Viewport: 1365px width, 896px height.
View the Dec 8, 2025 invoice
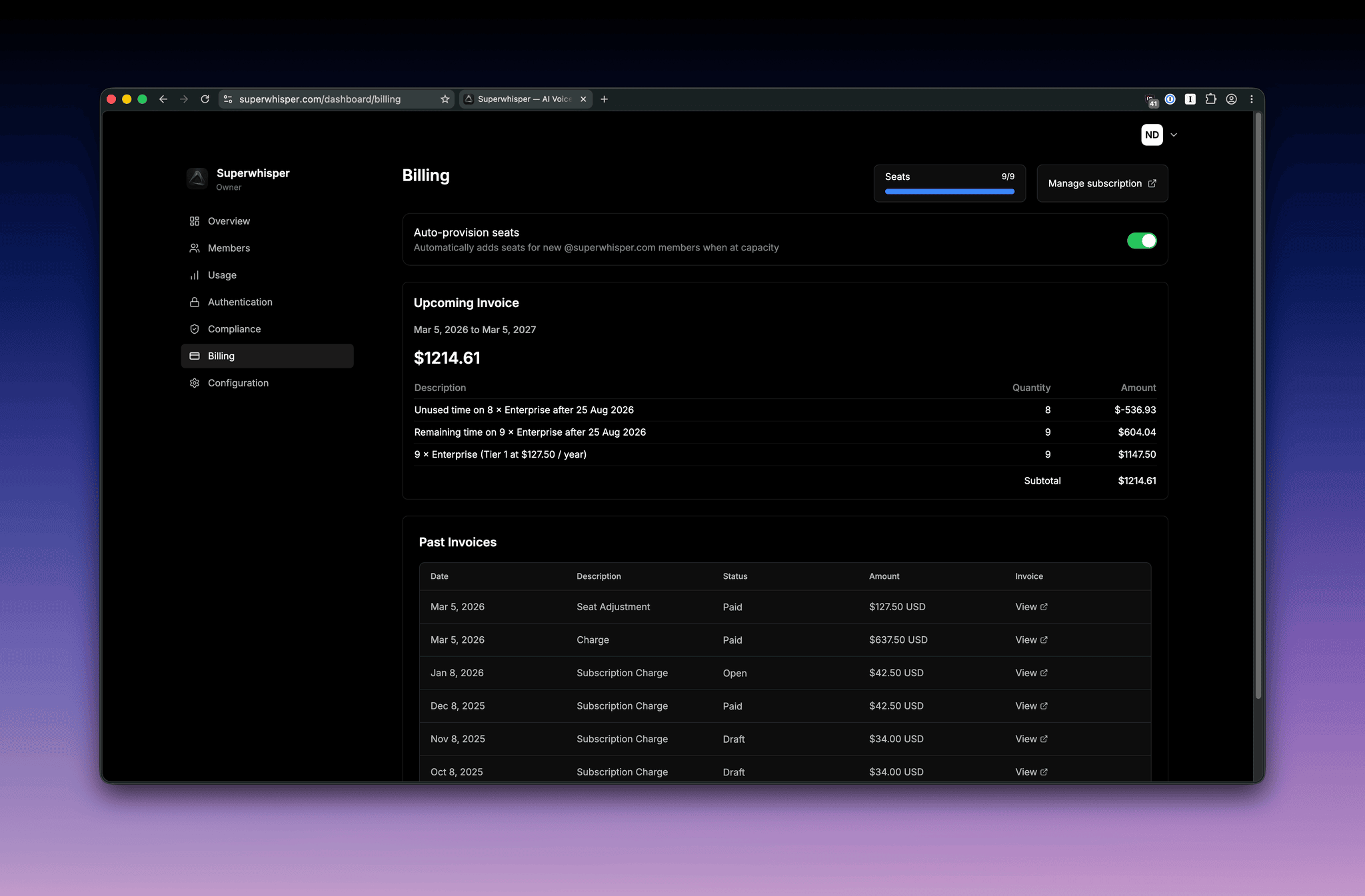point(1031,706)
